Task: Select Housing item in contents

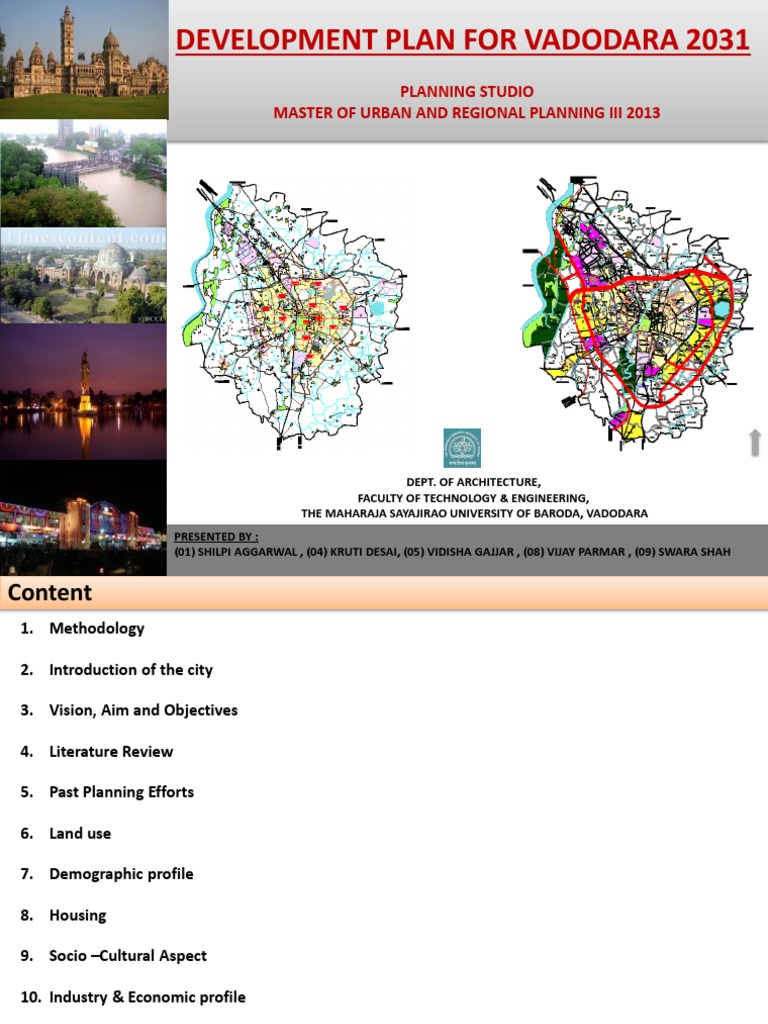Action: tap(78, 916)
